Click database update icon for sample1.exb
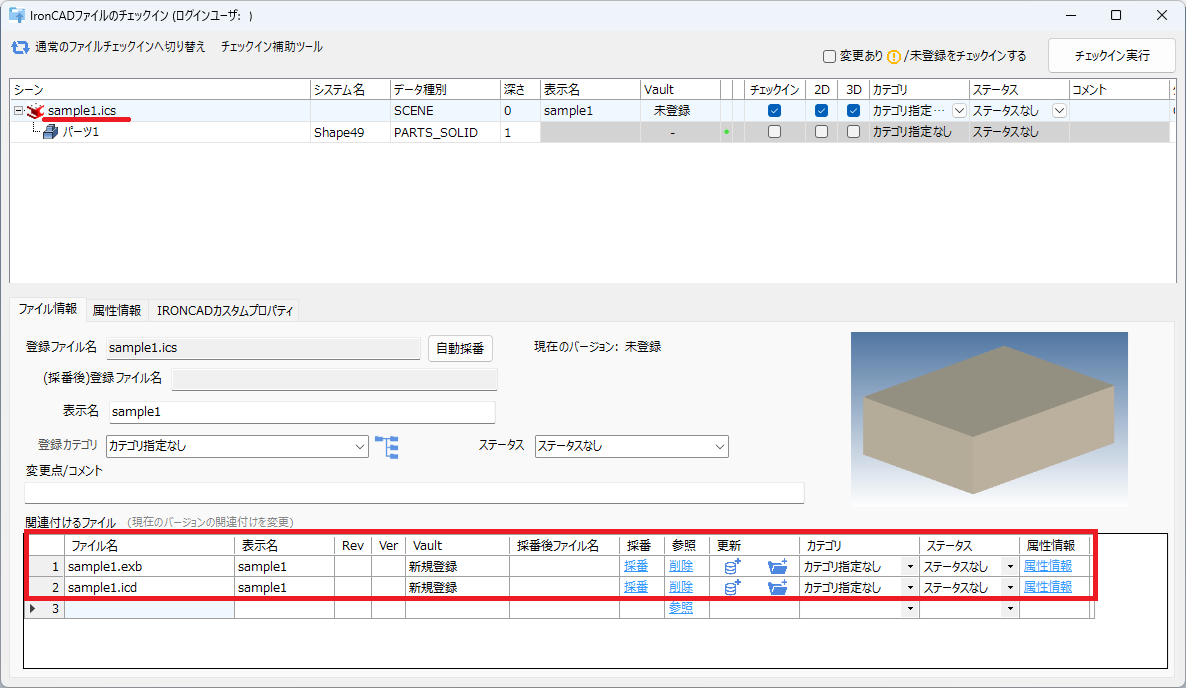 732,567
